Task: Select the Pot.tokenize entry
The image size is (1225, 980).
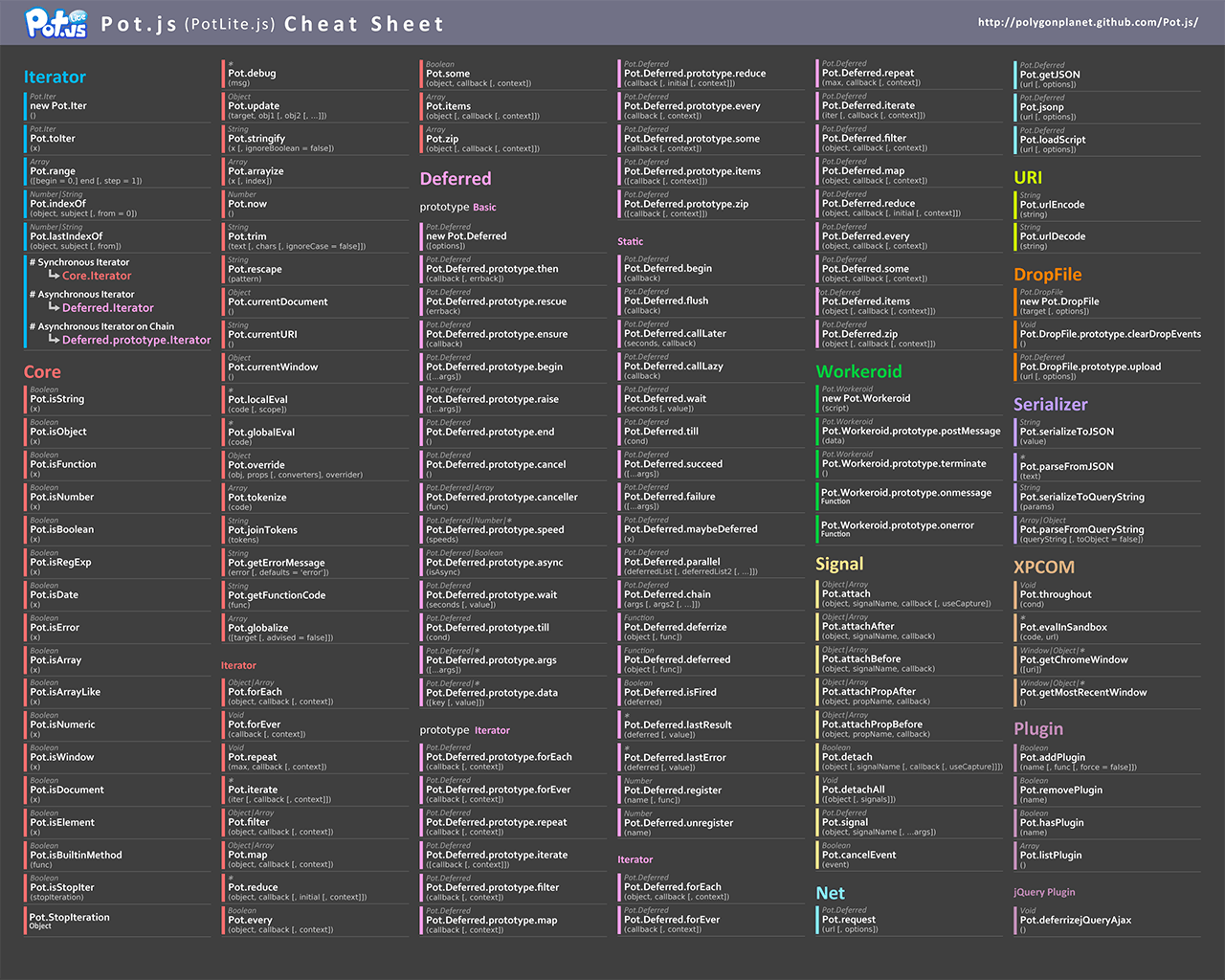Action: pos(317,498)
